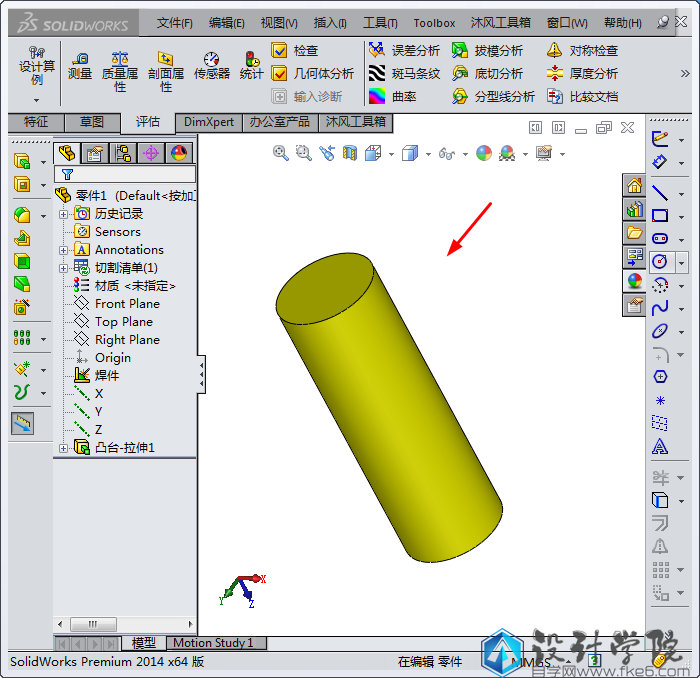Click the Zoom to Fit icon

pyautogui.click(x=281, y=153)
